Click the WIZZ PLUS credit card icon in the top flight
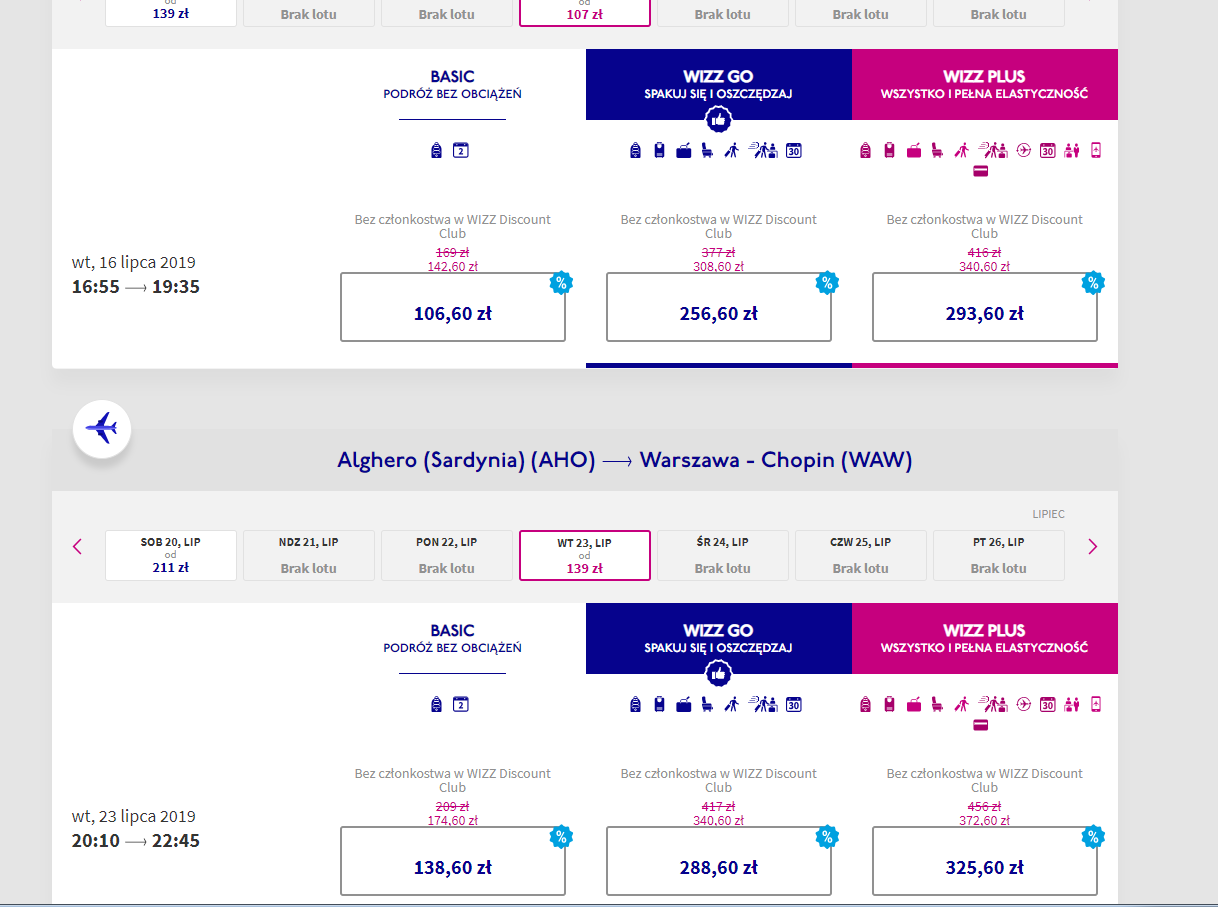1218x907 pixels. point(980,171)
